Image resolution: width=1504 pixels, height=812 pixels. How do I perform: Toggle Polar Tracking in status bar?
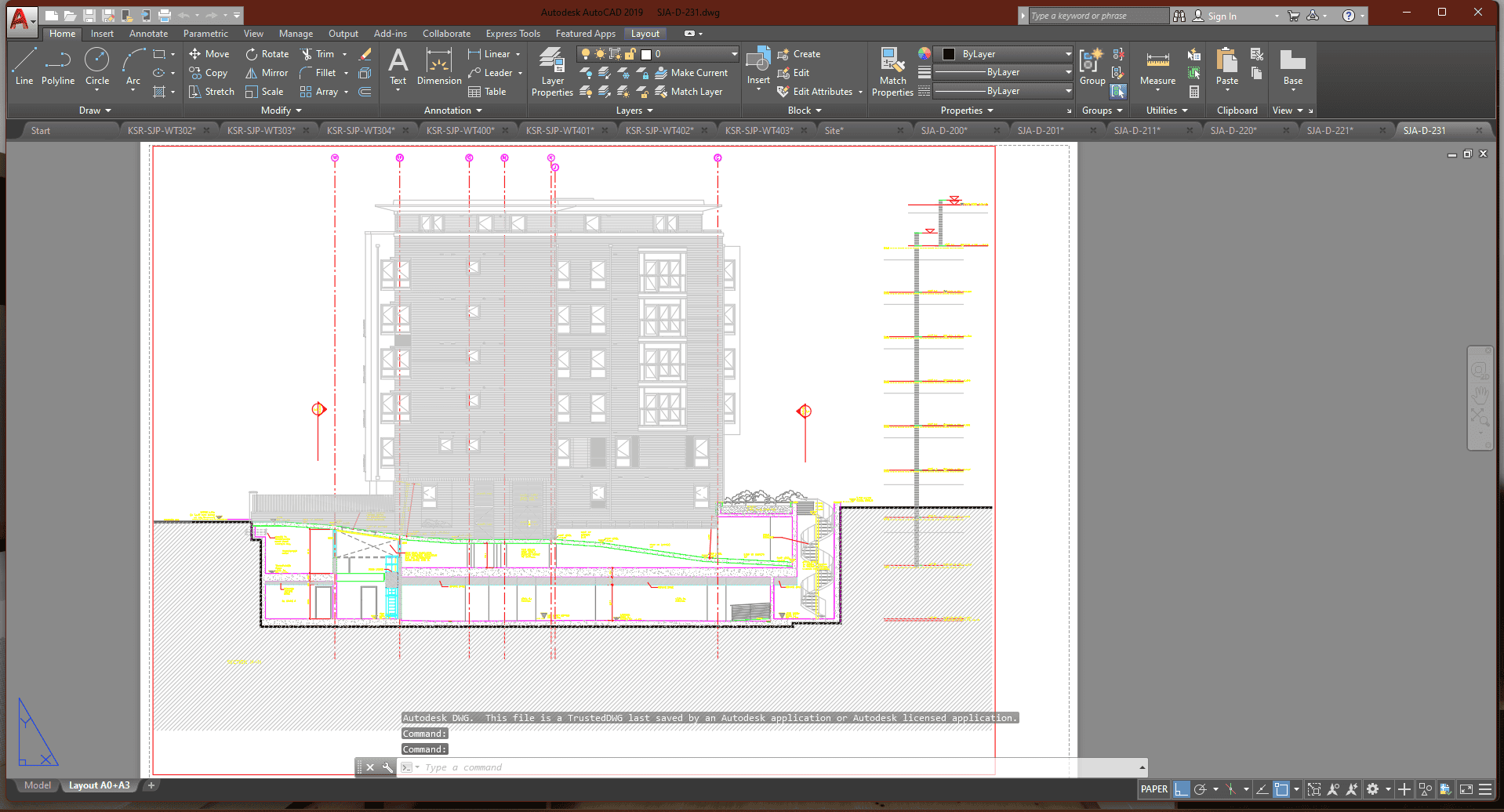(x=1200, y=789)
